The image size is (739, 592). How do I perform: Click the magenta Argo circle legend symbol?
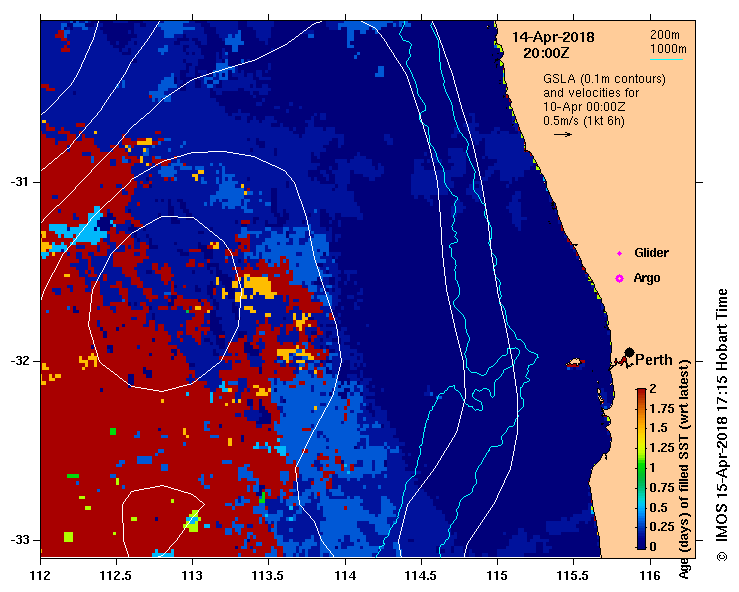pyautogui.click(x=619, y=279)
